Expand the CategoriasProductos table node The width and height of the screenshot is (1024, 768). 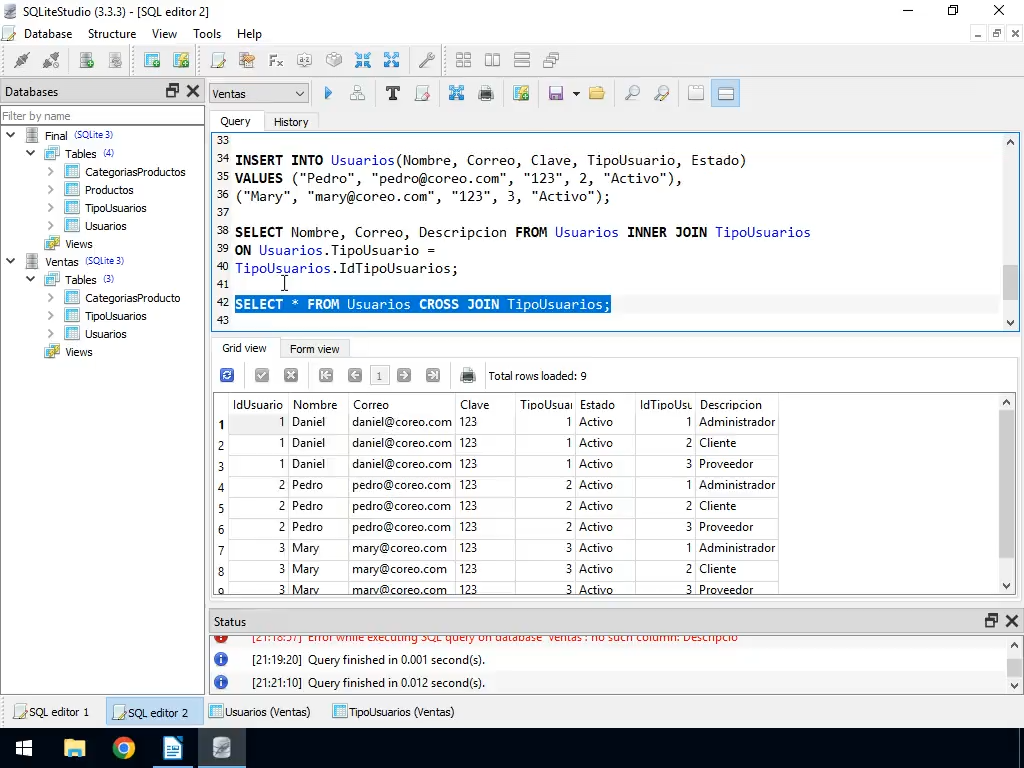50,172
